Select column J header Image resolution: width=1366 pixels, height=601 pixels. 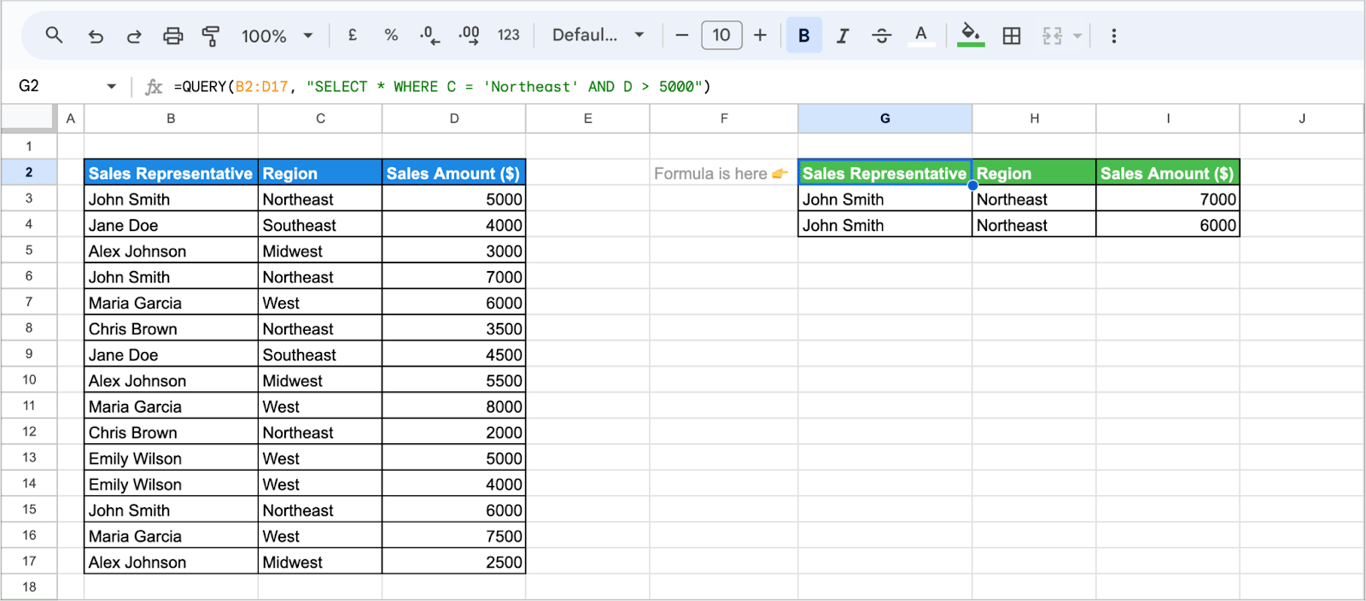[x=1302, y=118]
